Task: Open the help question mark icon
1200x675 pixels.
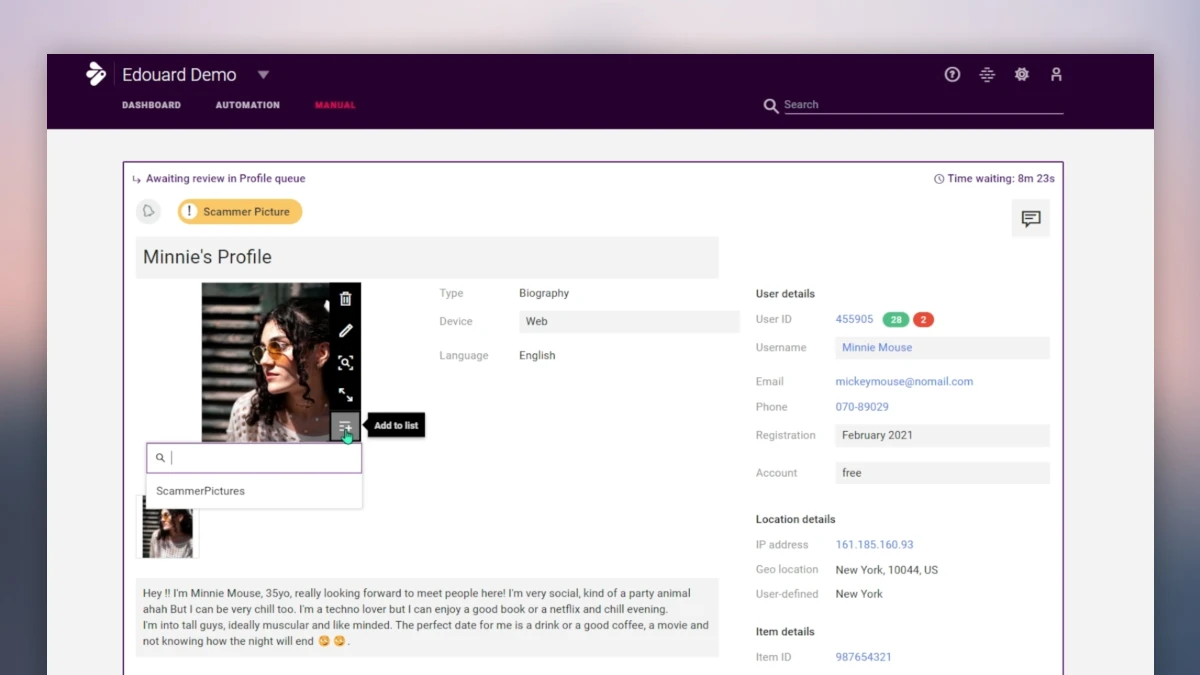Action: coord(952,74)
